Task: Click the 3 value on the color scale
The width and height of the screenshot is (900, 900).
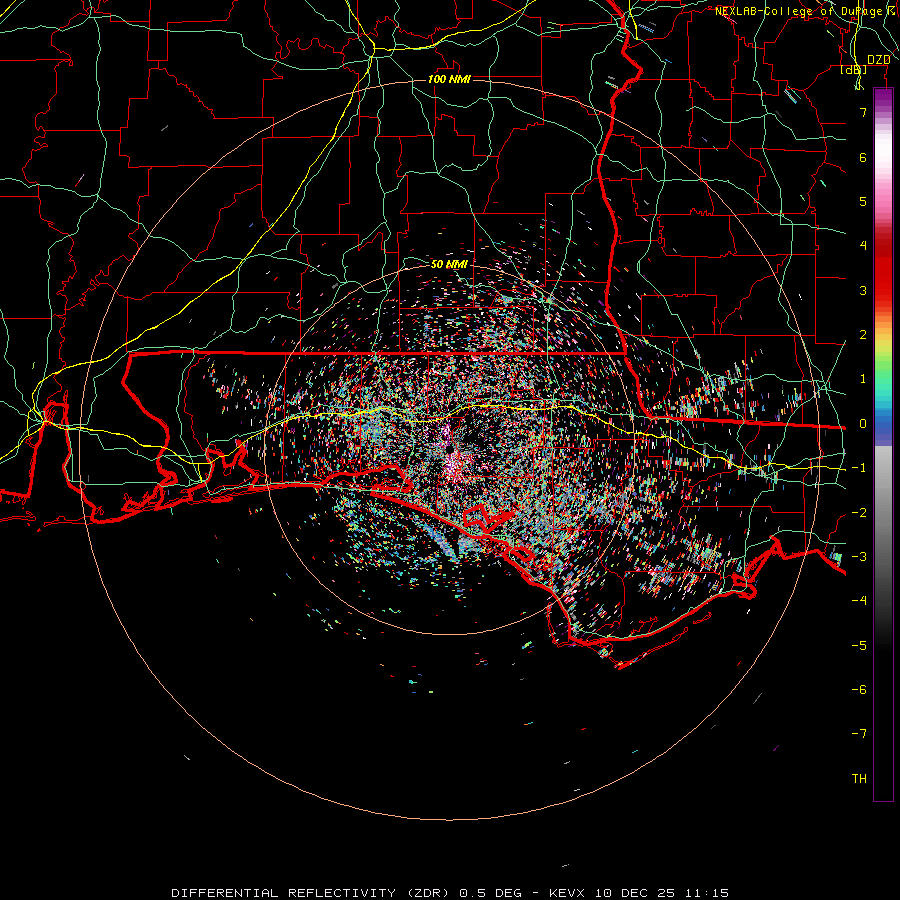Action: (863, 290)
